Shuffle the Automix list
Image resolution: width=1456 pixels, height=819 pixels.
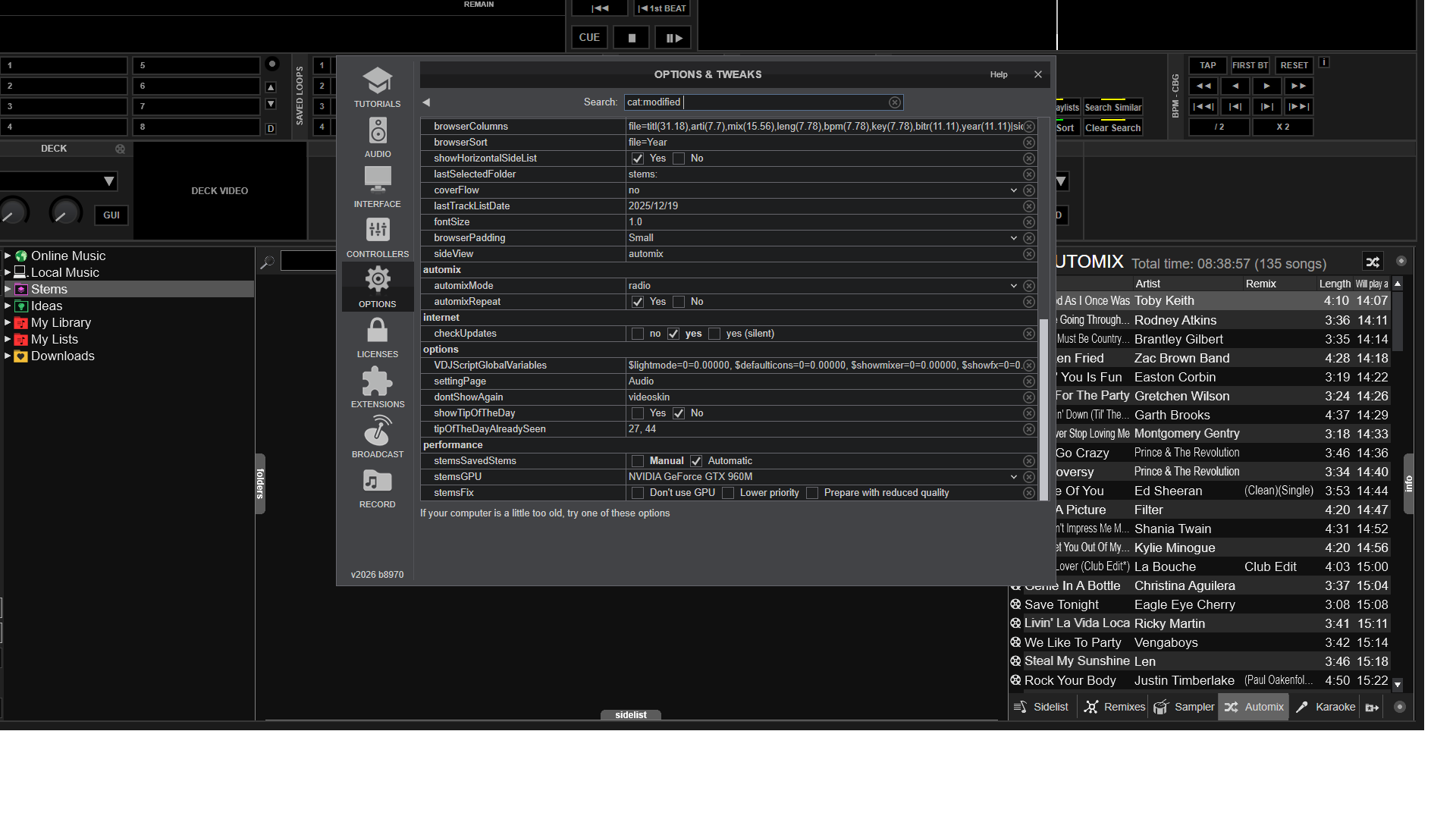point(1373,262)
